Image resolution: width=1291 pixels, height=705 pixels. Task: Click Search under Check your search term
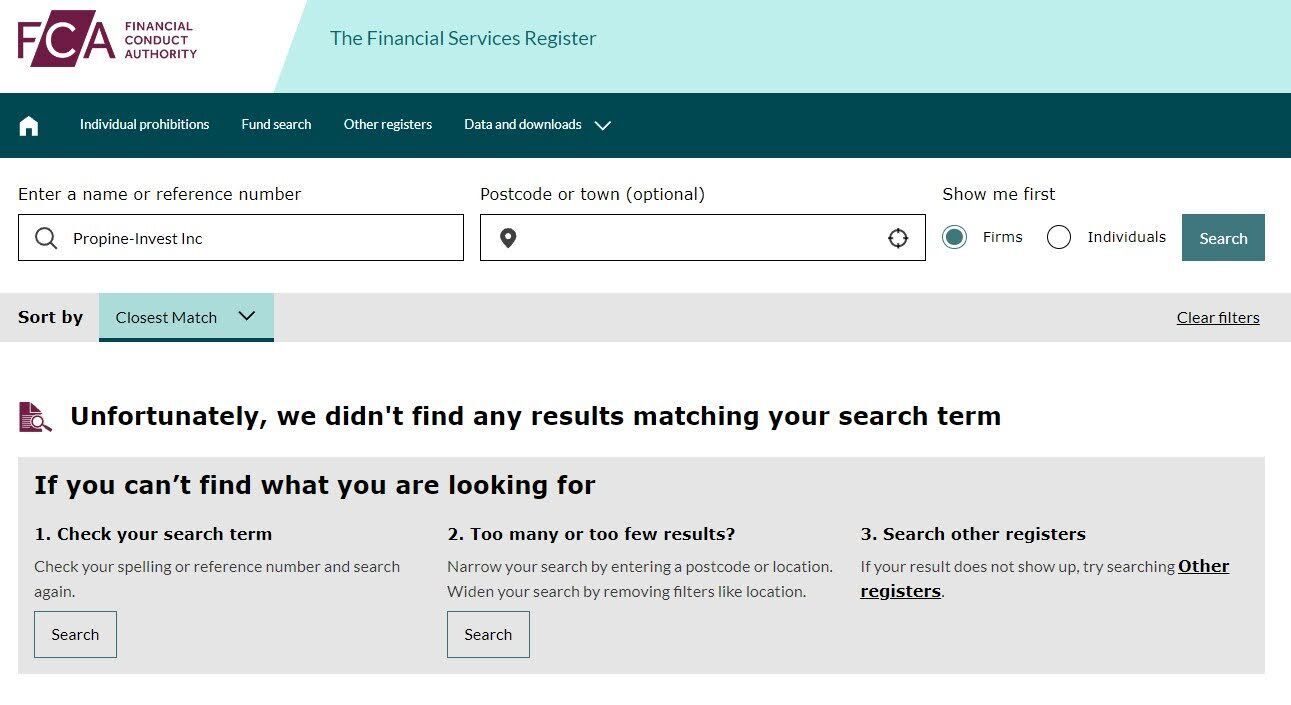point(75,634)
